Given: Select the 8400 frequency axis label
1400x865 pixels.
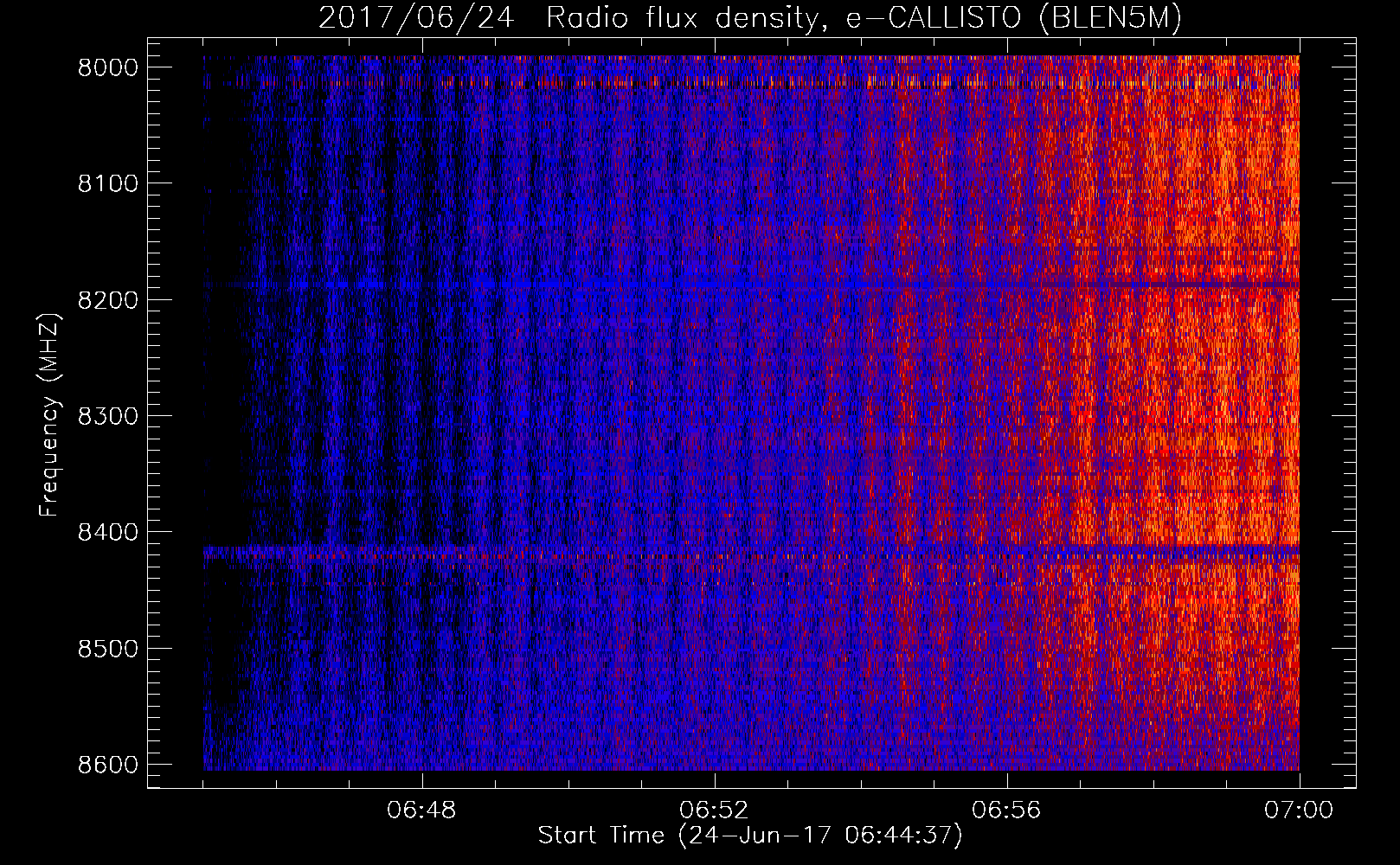Looking at the screenshot, I should 107,532.
